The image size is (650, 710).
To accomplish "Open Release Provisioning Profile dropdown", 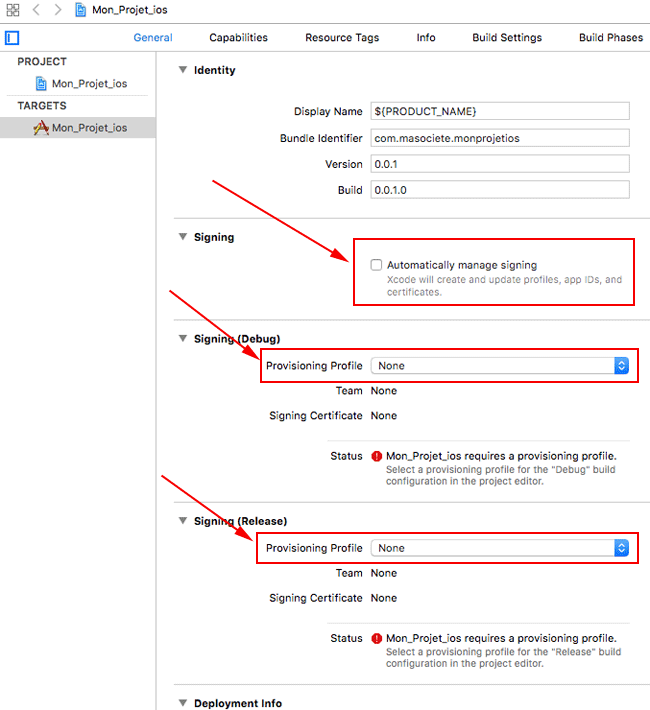I will pyautogui.click(x=500, y=548).
